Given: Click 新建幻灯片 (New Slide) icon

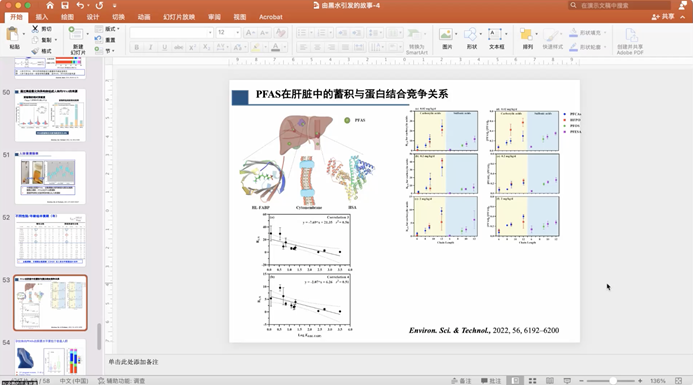Looking at the screenshot, I should pyautogui.click(x=76, y=33).
